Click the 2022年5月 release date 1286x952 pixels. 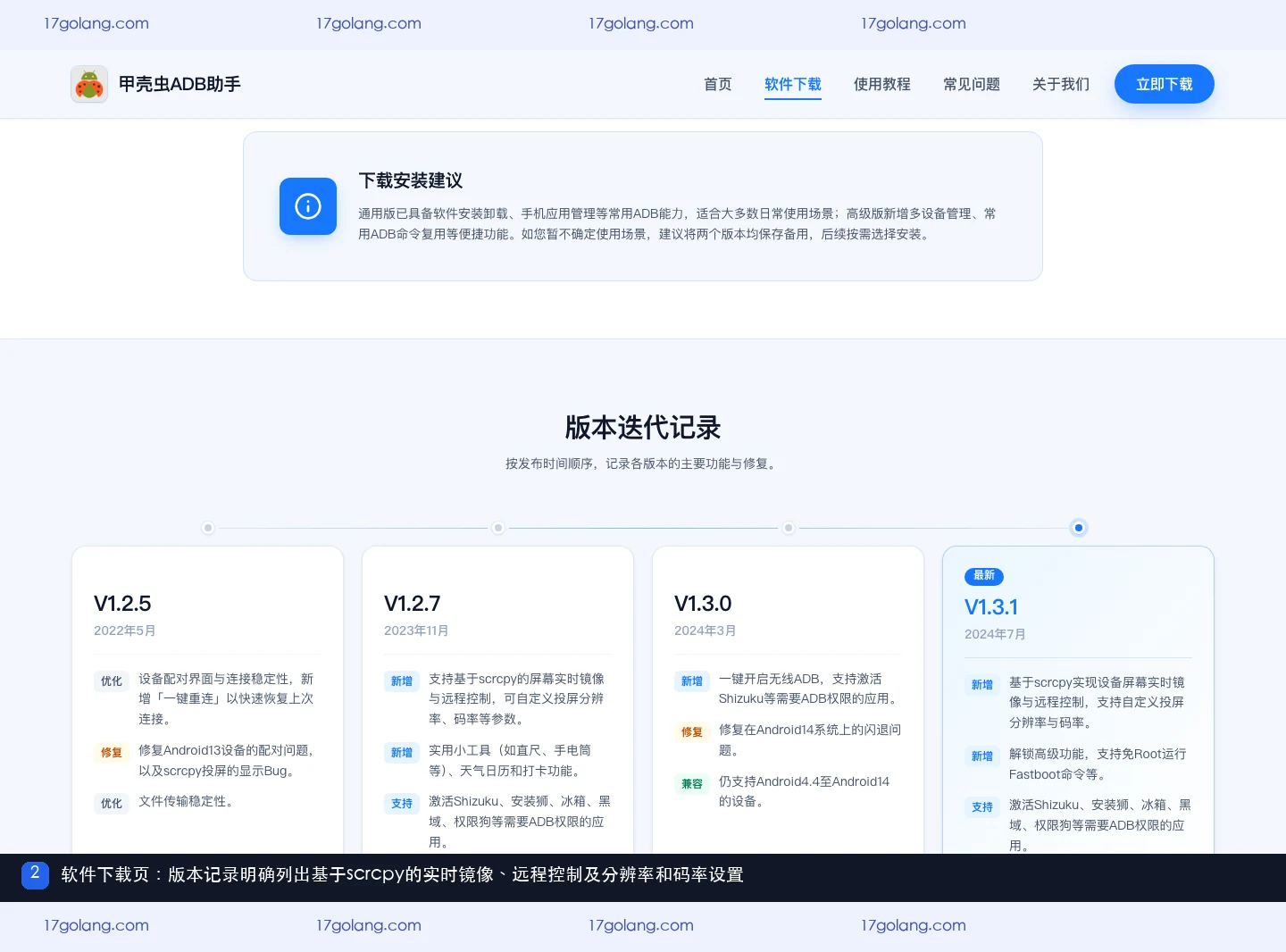click(125, 630)
